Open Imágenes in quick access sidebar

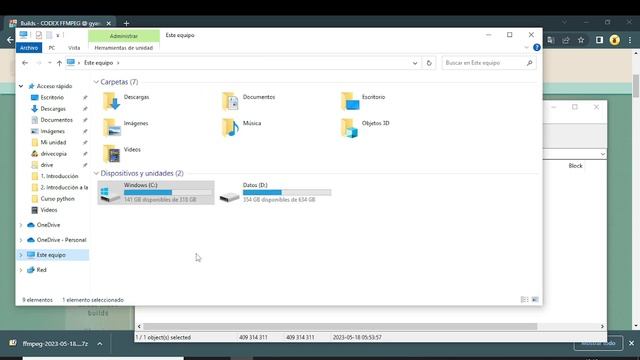click(x=53, y=131)
